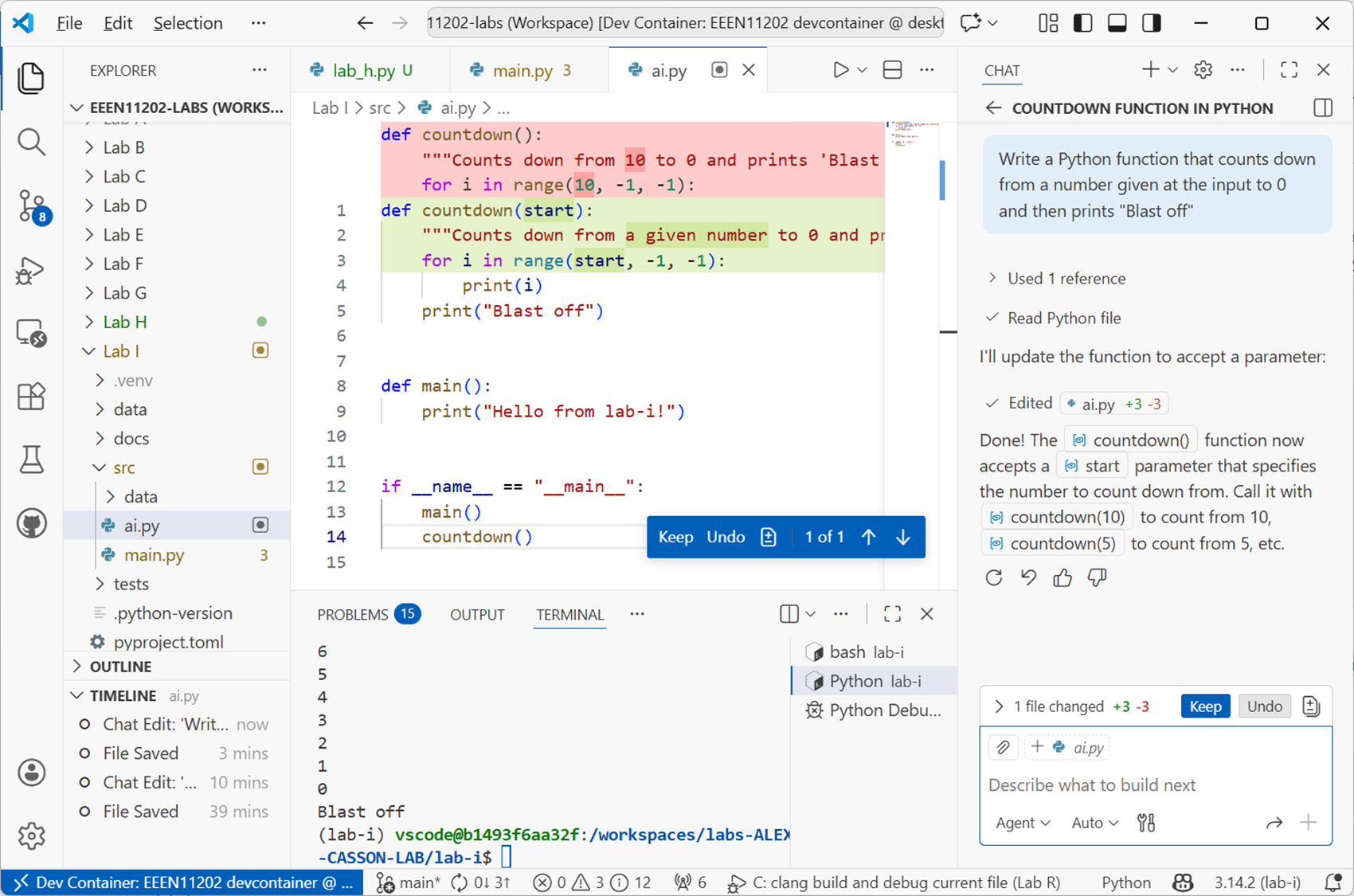Viewport: 1354px width, 896px height.
Task: Click the editor minimap scroll slider
Action: coord(942,180)
